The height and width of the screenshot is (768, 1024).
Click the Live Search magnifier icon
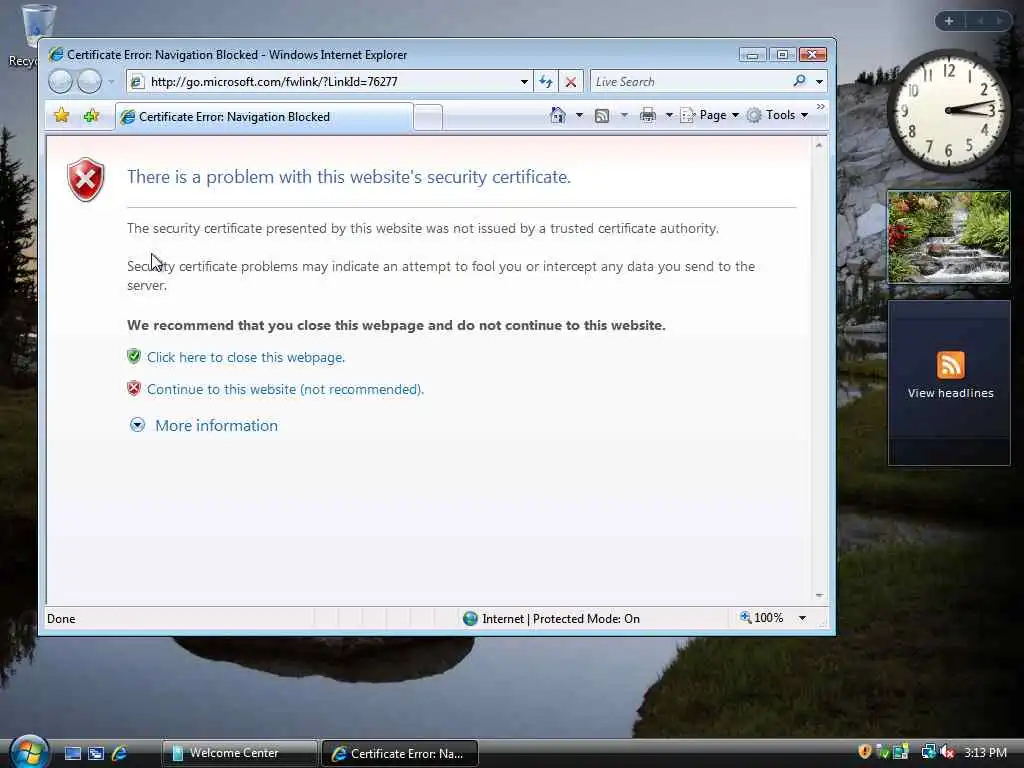(x=799, y=81)
